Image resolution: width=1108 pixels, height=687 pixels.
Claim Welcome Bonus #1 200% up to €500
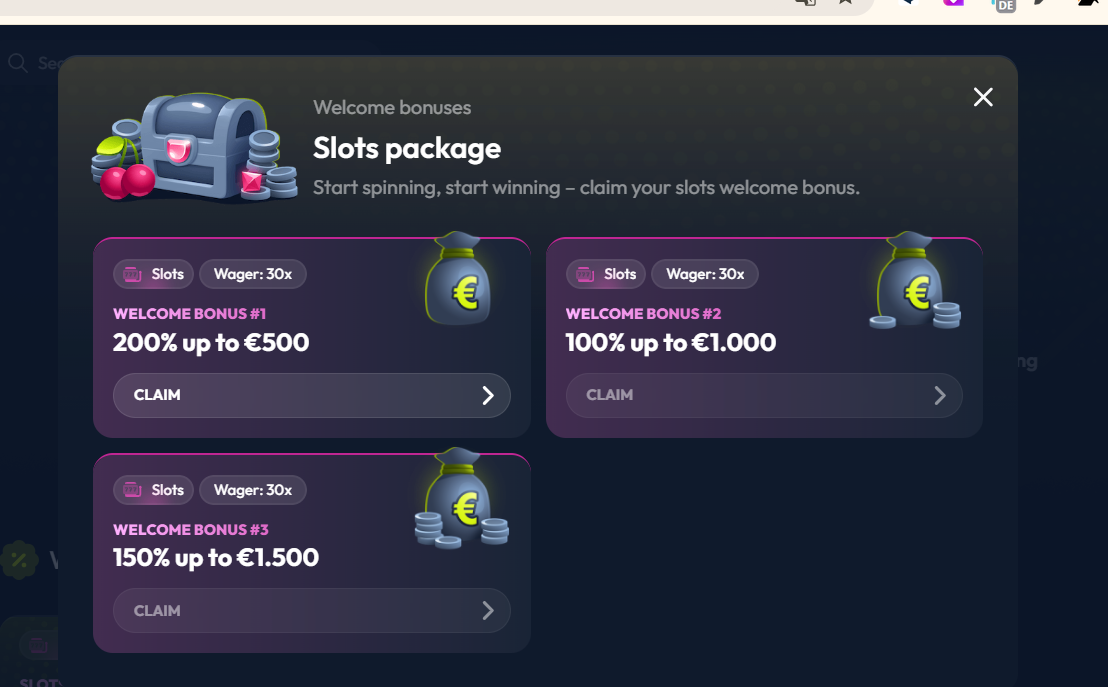point(311,395)
